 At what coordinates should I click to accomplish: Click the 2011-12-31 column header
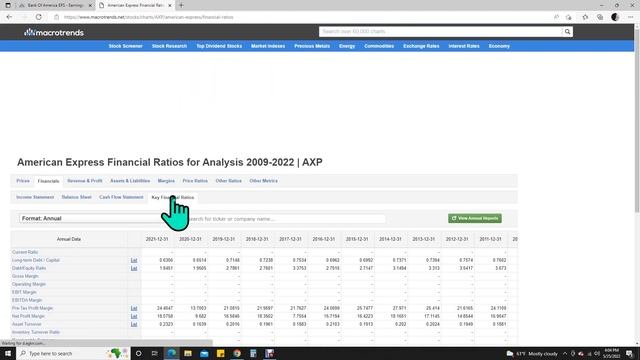(490, 239)
